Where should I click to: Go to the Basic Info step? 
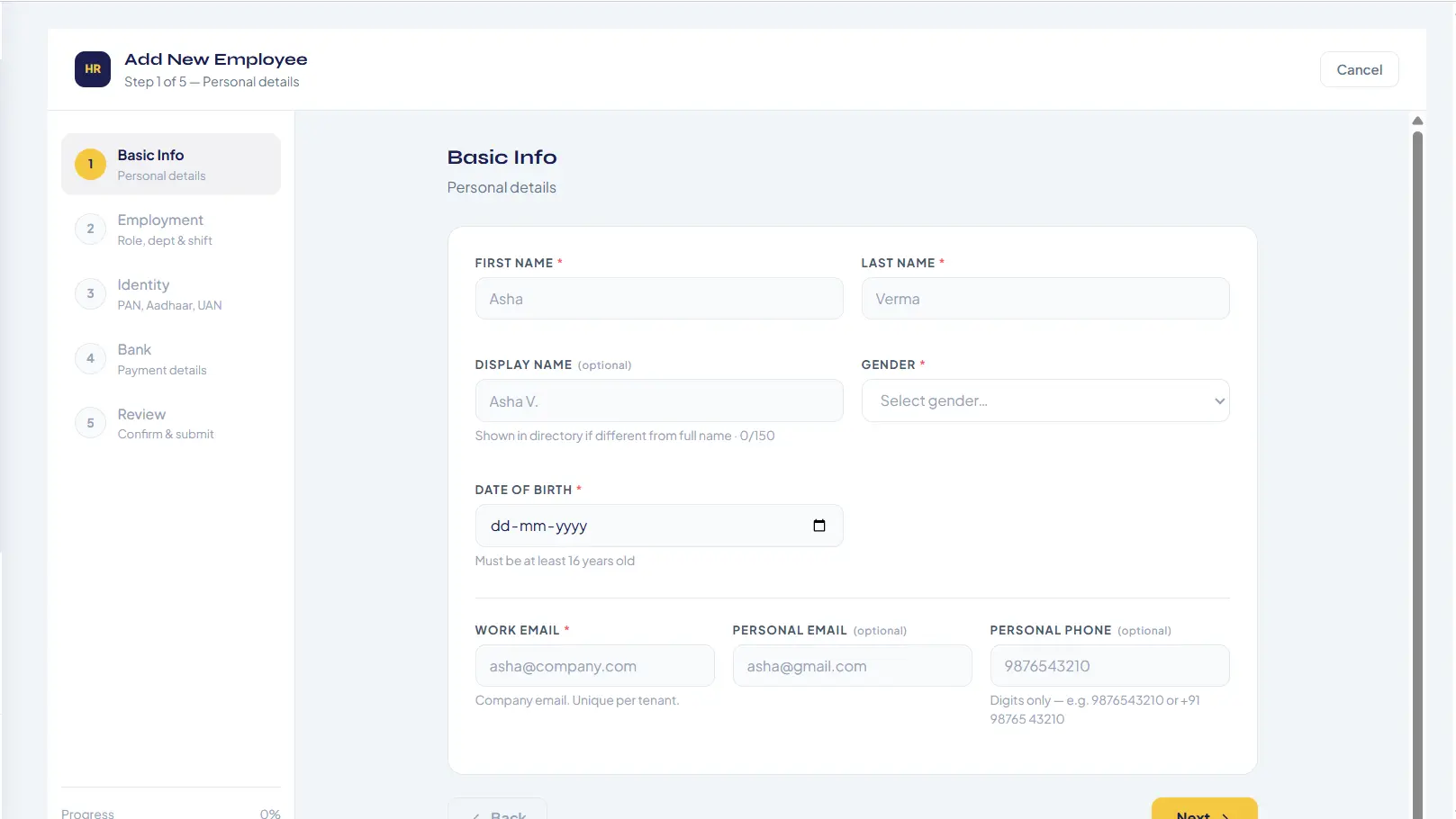[x=171, y=164]
